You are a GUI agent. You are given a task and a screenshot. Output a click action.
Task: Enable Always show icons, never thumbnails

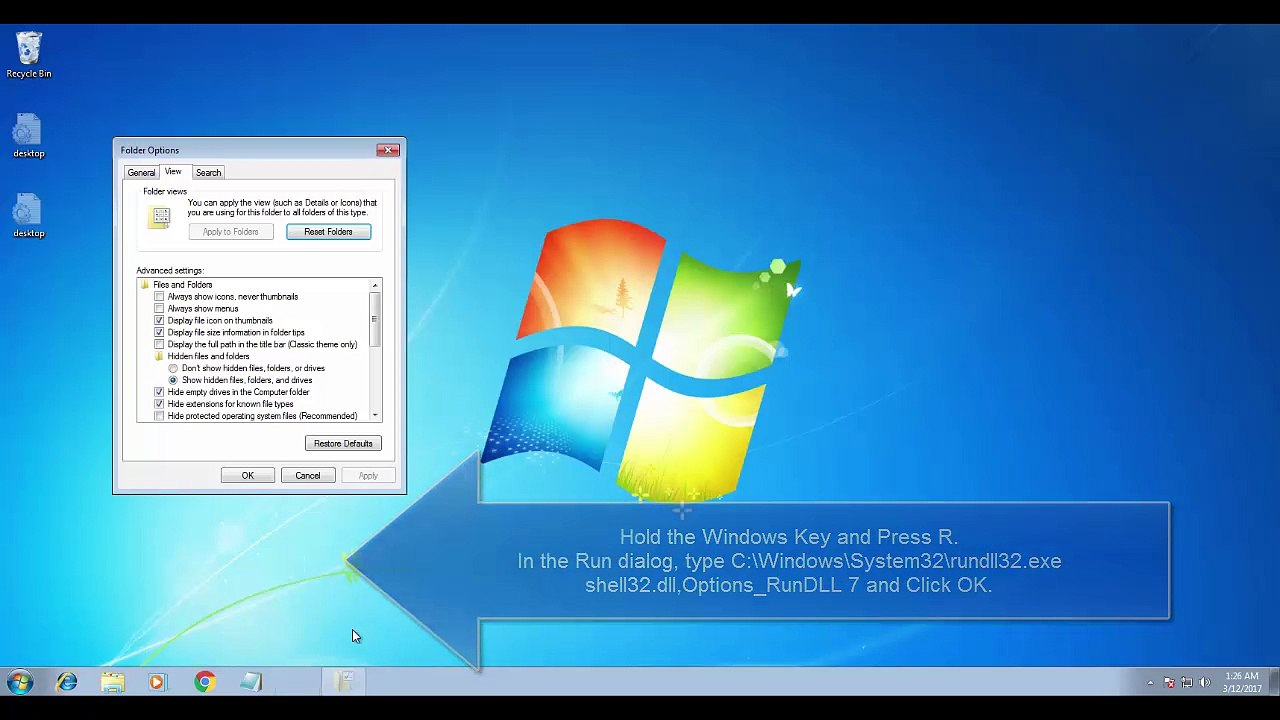[159, 297]
